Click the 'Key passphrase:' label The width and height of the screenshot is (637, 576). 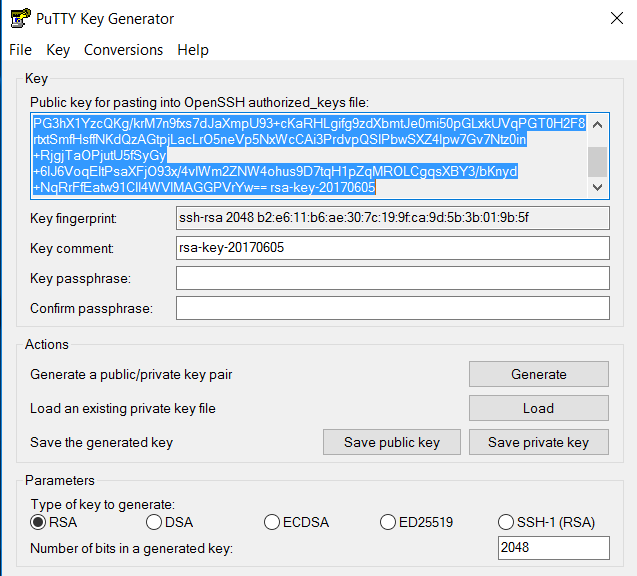click(80, 279)
